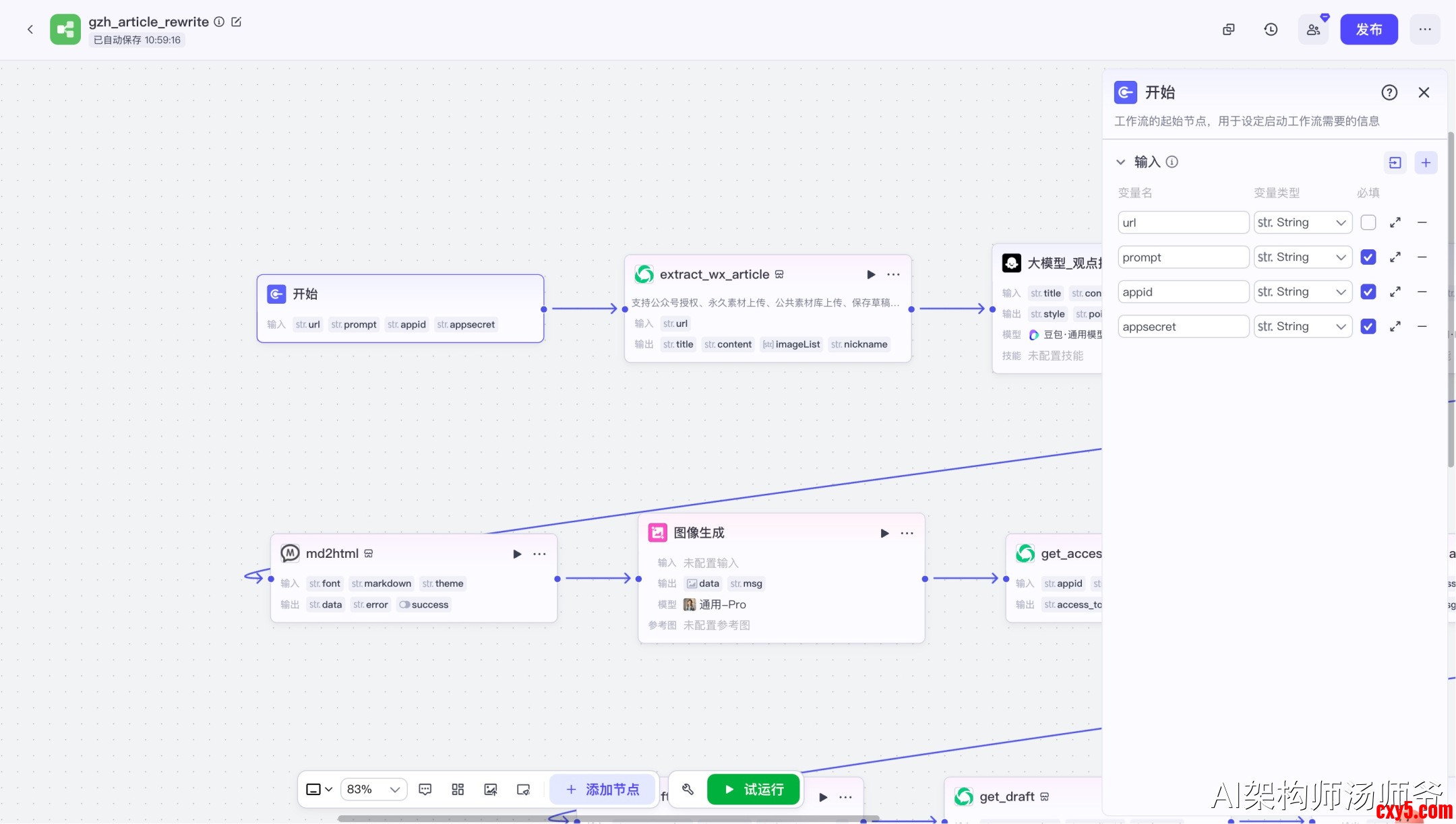1456x824 pixels.
Task: Click the 试运行 test run button
Action: (x=754, y=789)
